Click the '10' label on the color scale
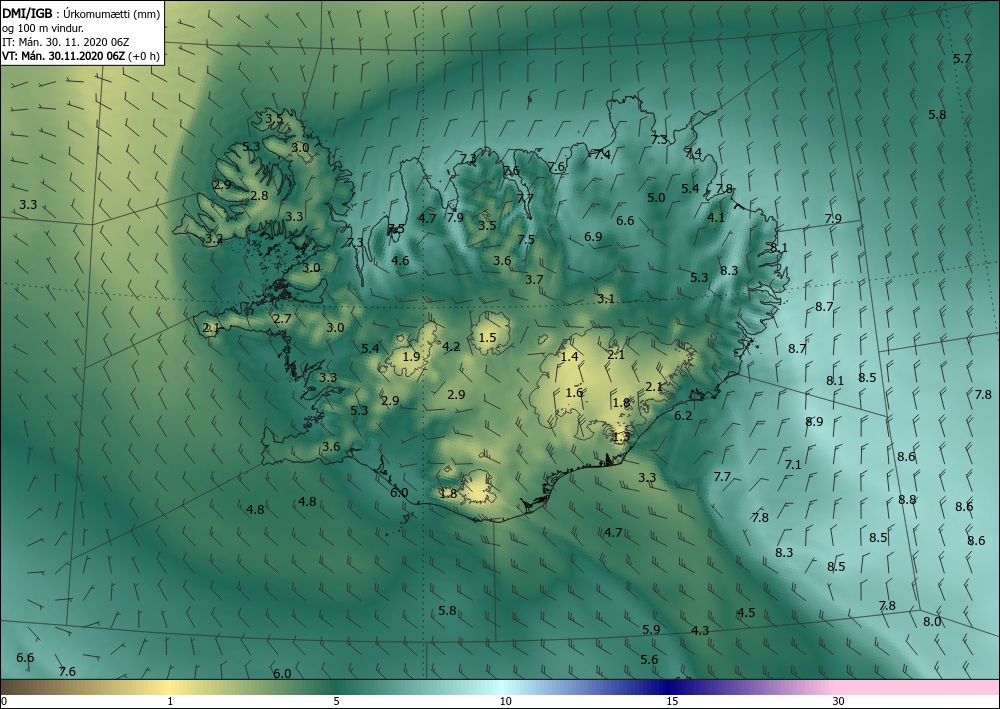 point(505,701)
